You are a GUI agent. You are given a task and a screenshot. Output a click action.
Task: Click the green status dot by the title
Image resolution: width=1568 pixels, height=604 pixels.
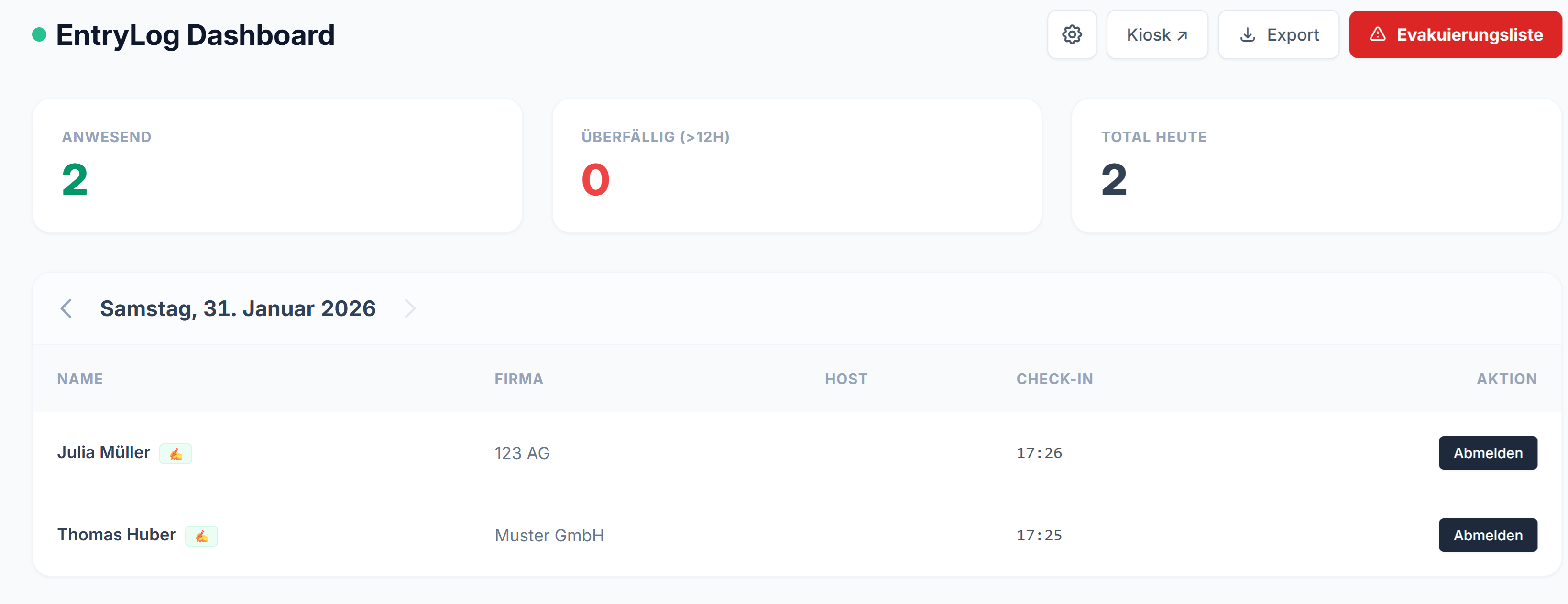39,35
